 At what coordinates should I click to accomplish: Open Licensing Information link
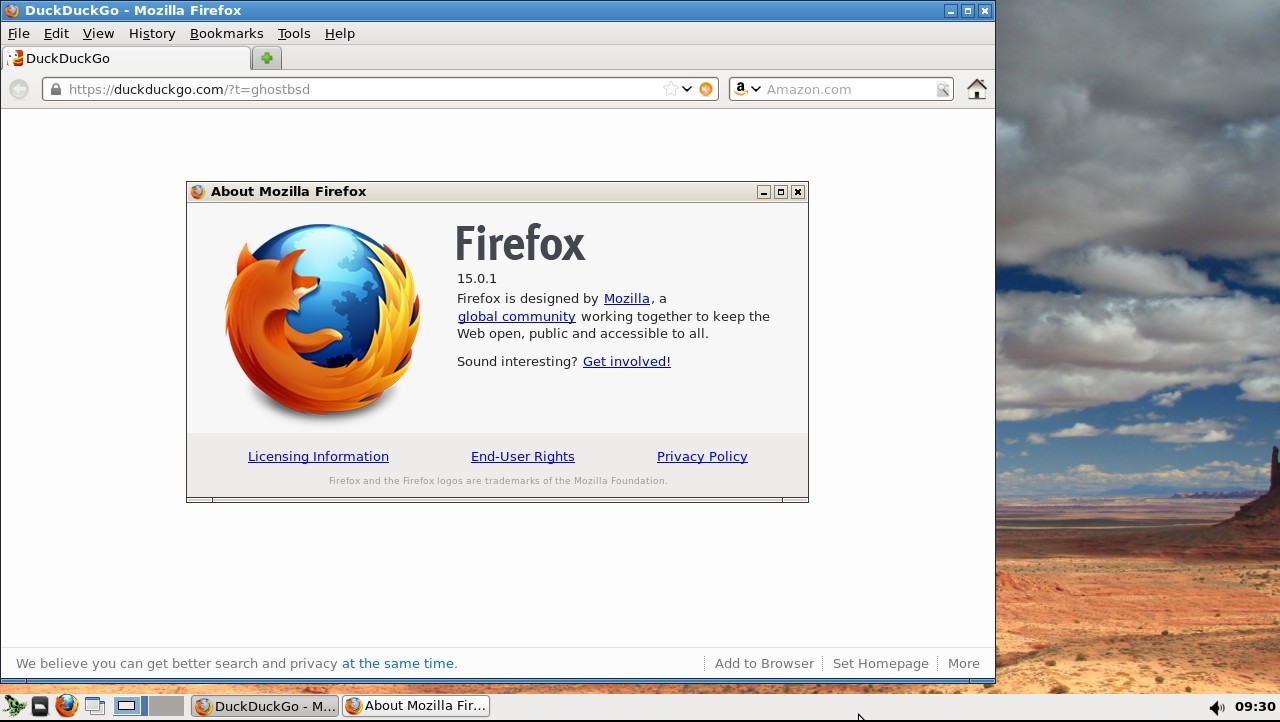point(318,456)
